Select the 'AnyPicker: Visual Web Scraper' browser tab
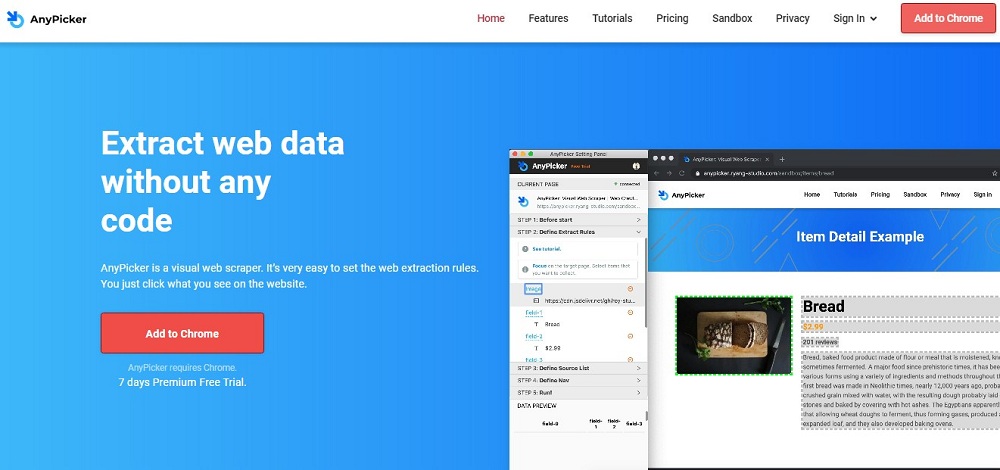 point(726,159)
